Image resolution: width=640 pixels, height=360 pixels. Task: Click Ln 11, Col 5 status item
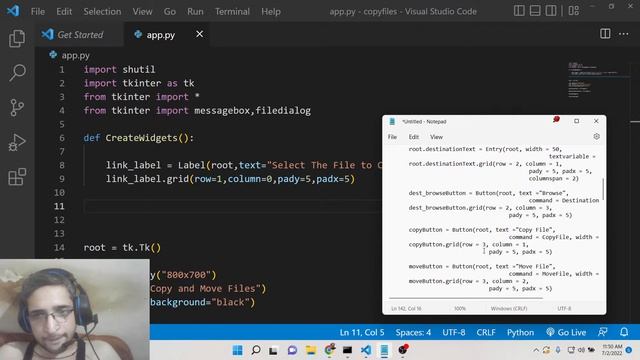pos(362,332)
